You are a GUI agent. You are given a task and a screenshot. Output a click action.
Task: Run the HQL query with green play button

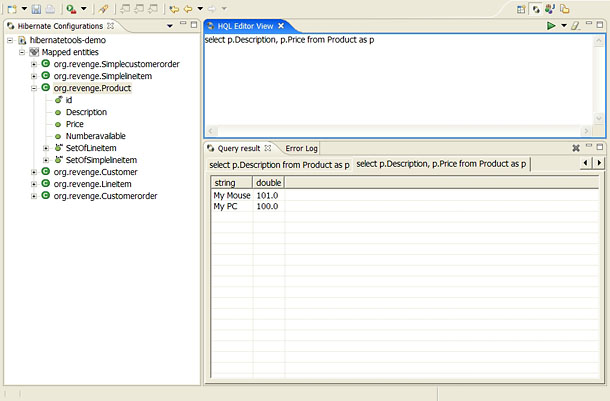(x=551, y=25)
